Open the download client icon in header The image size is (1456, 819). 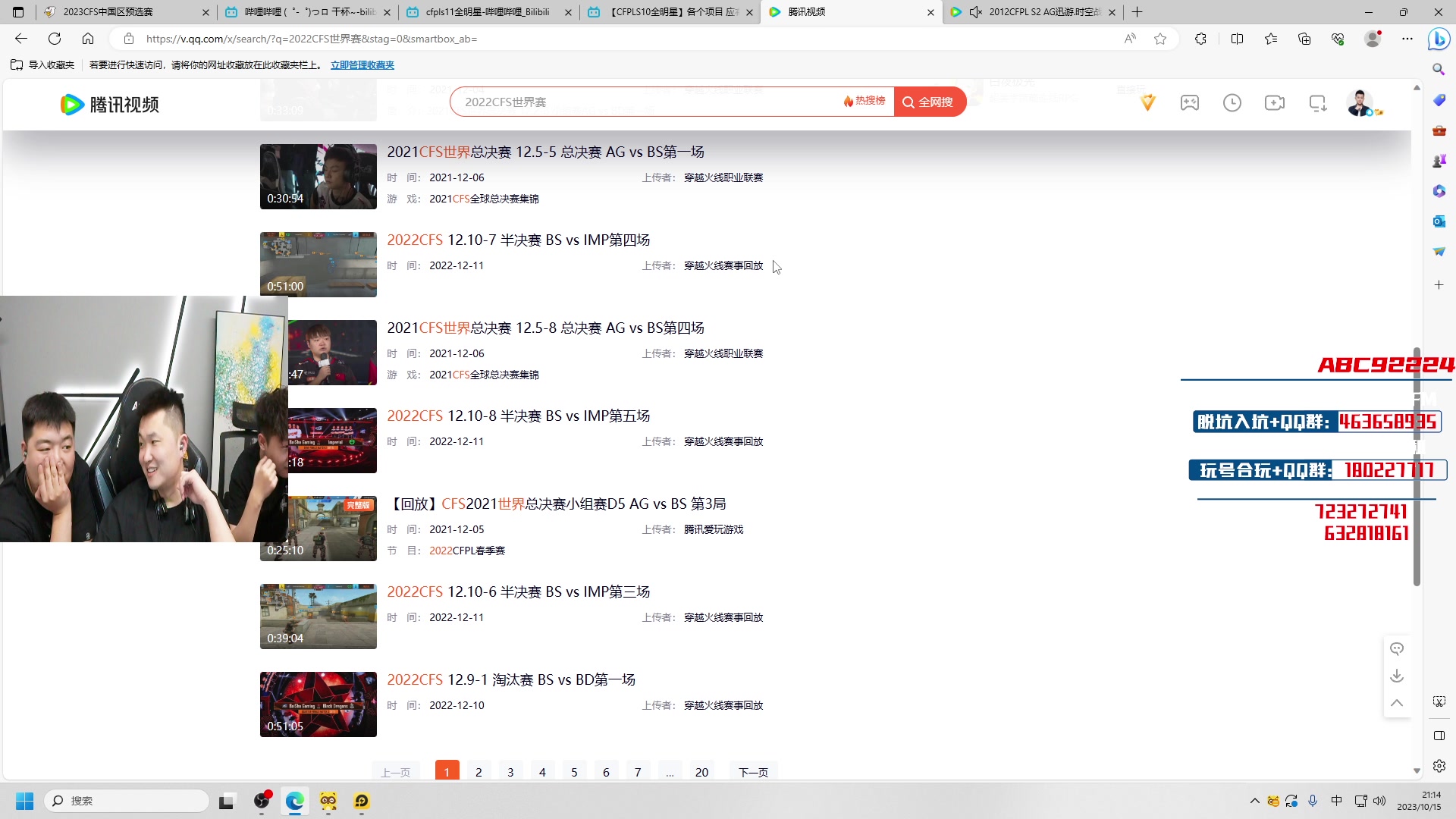[x=1318, y=102]
